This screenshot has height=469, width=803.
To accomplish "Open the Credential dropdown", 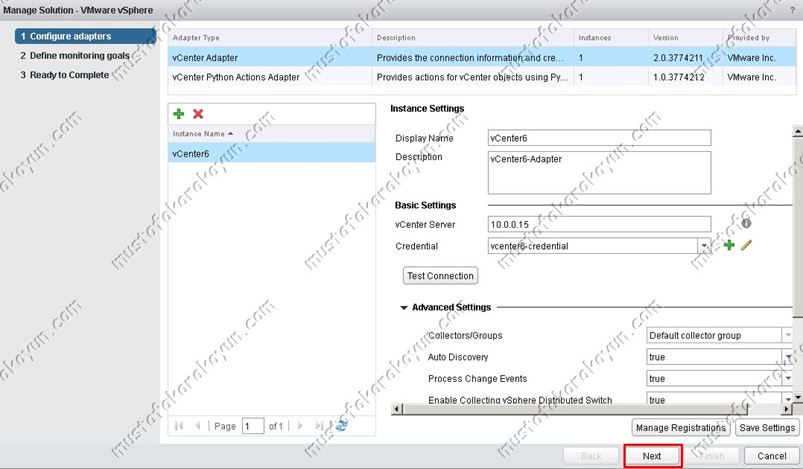I will click(704, 246).
